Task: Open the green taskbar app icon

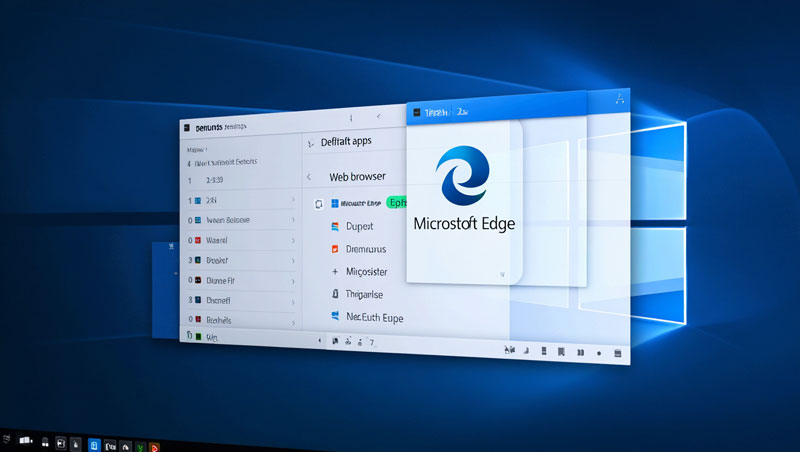Action: click(x=140, y=447)
